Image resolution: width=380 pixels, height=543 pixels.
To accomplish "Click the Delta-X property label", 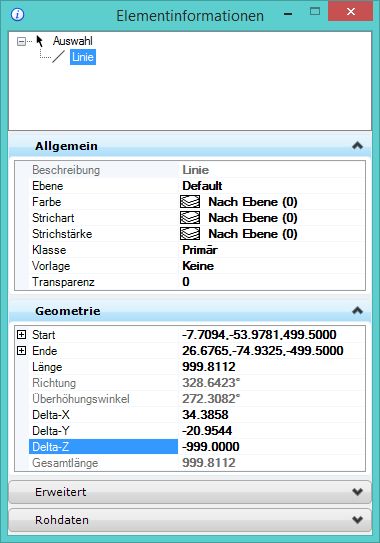I will (x=51, y=415).
